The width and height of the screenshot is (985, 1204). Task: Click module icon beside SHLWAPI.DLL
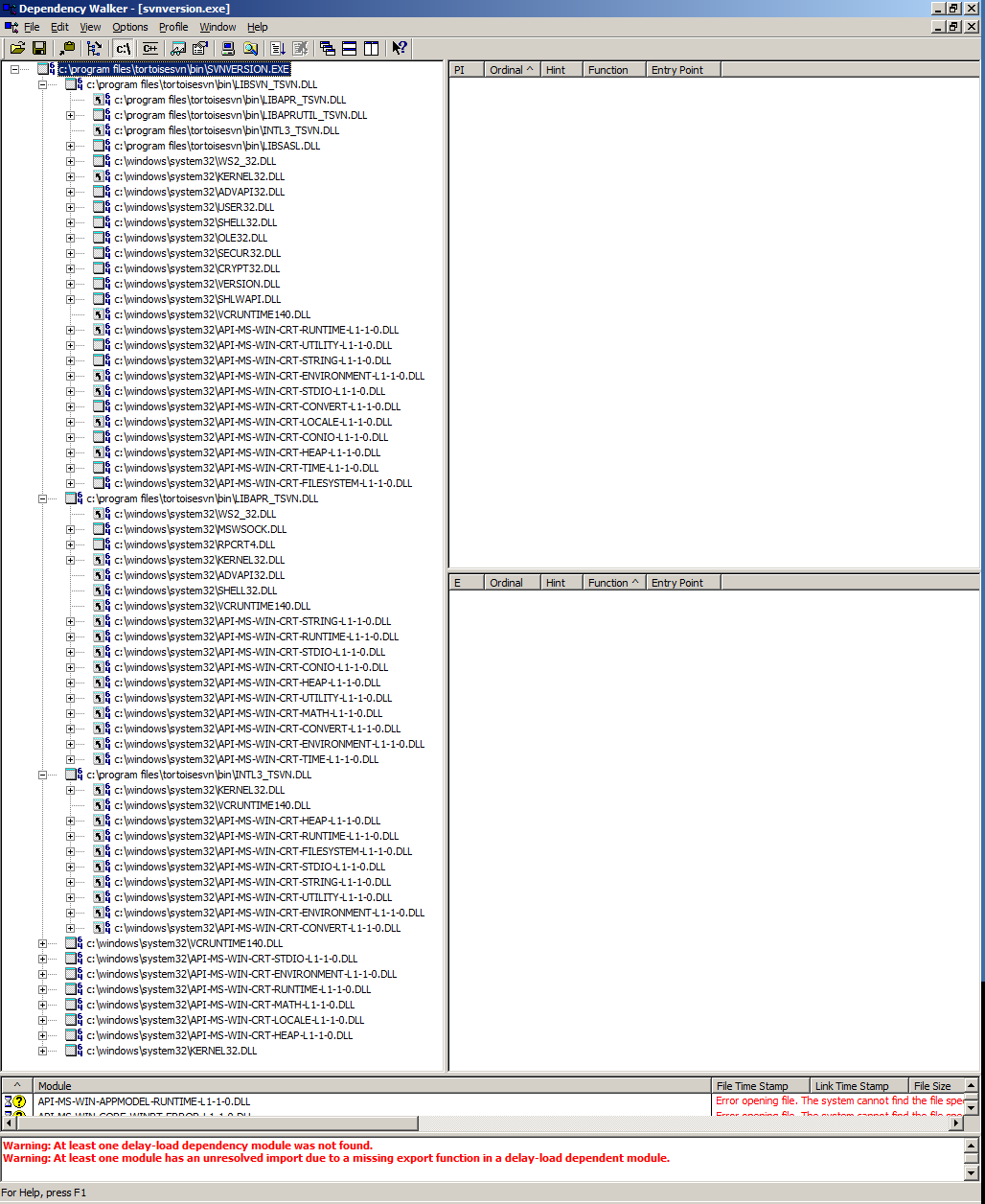103,299
